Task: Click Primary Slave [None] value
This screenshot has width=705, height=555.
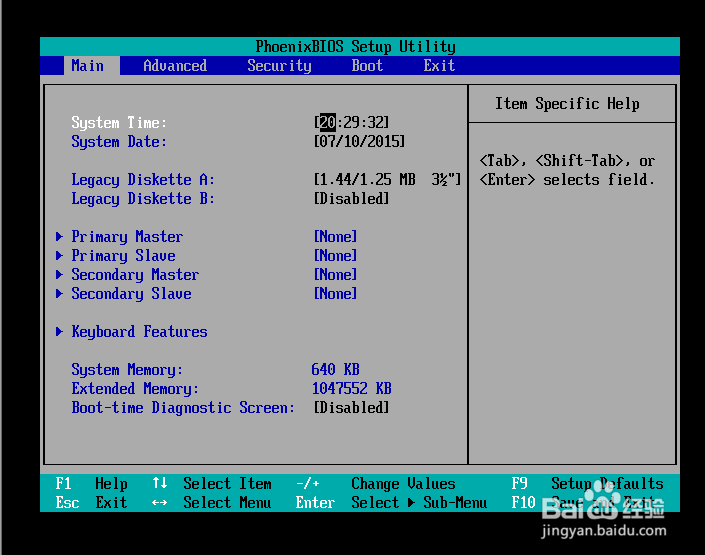Action: click(x=335, y=255)
